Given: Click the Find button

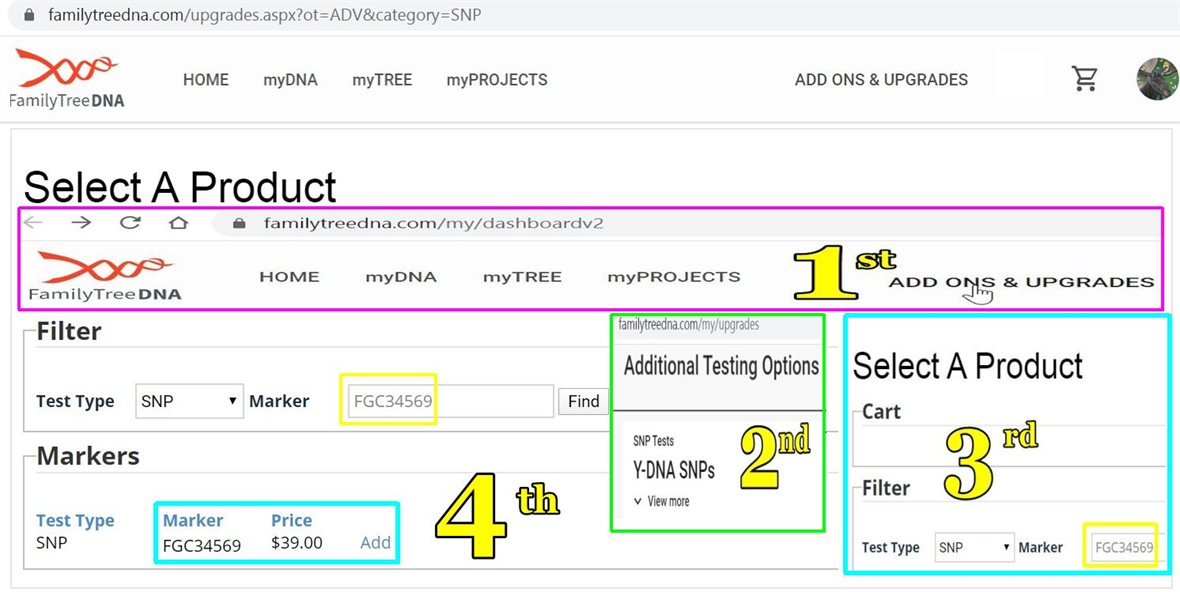Looking at the screenshot, I should 583,401.
